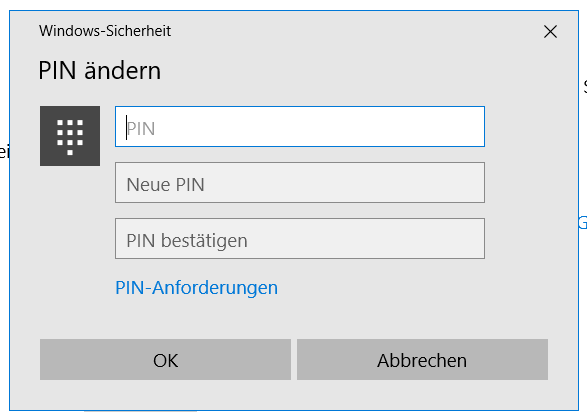587x418 pixels.
Task: Close the Windows-Sicherheit dialog with X
Action: (550, 32)
